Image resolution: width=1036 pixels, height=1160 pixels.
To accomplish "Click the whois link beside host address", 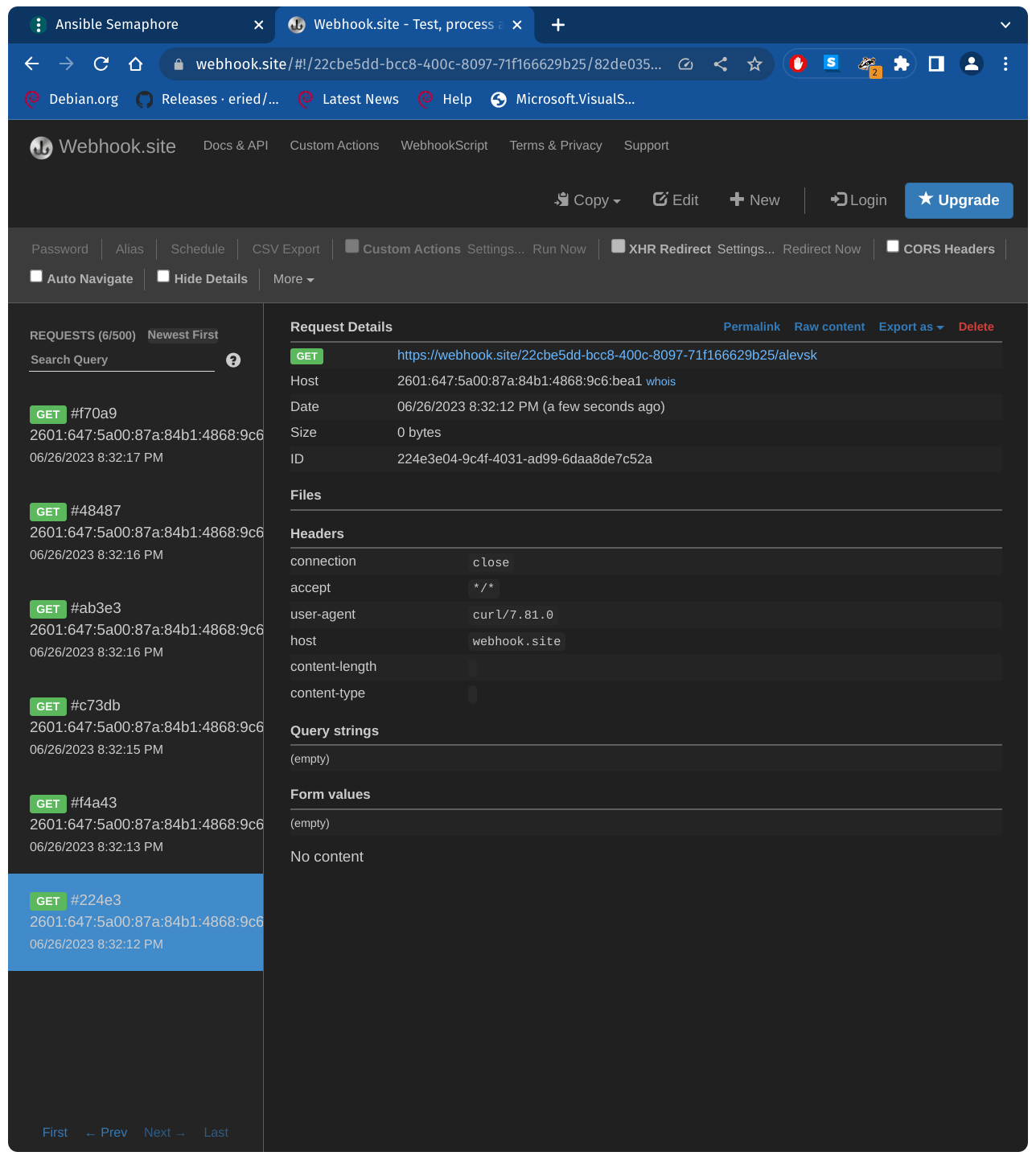I will [x=660, y=382].
